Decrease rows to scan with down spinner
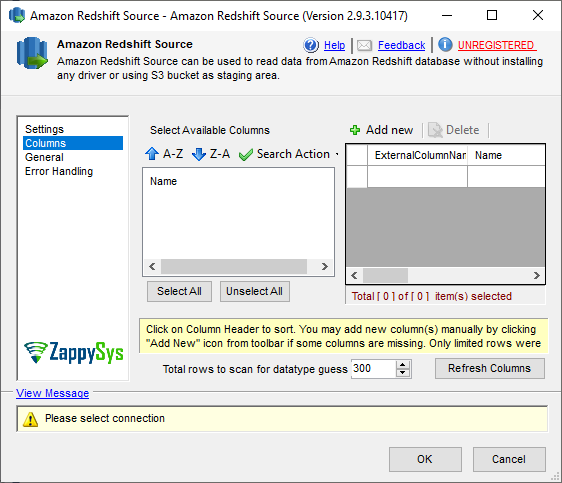 click(403, 373)
